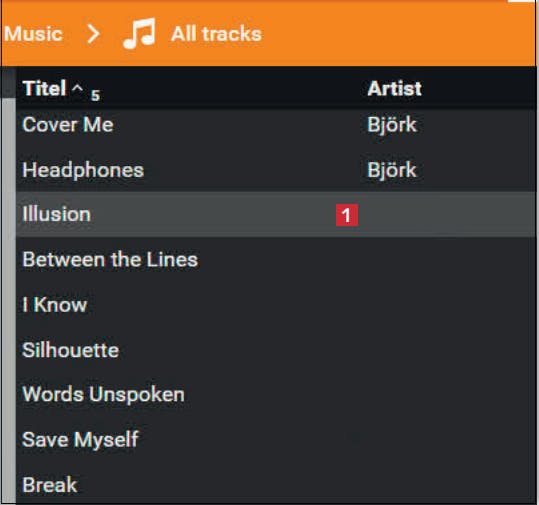The height and width of the screenshot is (505, 539).
Task: Sort tracks by the Titel column header
Action: tap(44, 88)
